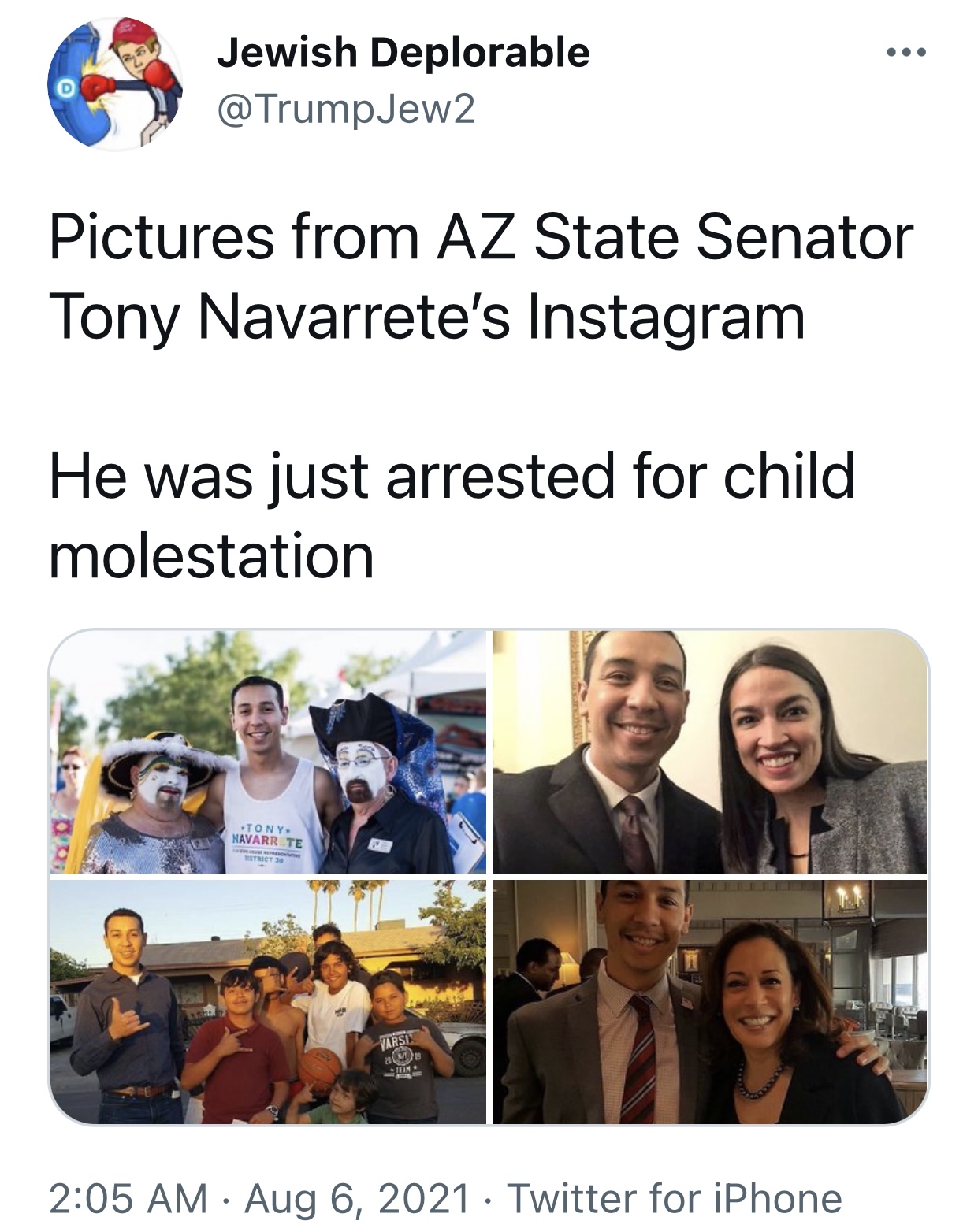This screenshot has width=978, height=1232.
Task: Open the photo of group holding basketball
Action: click(268, 1002)
